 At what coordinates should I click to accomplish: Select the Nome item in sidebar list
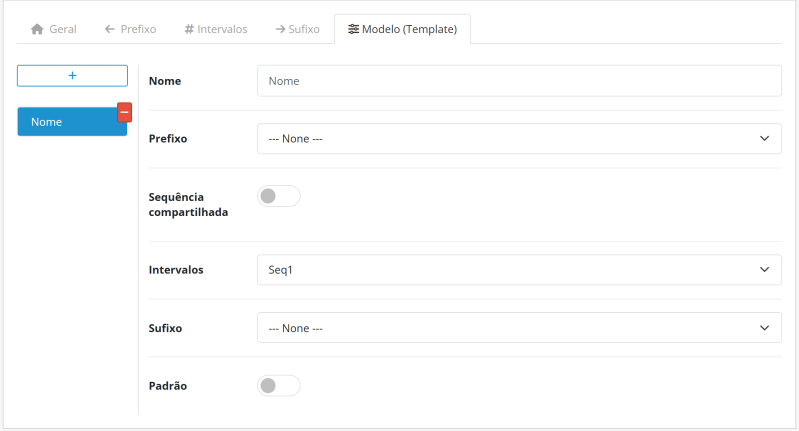[65, 122]
